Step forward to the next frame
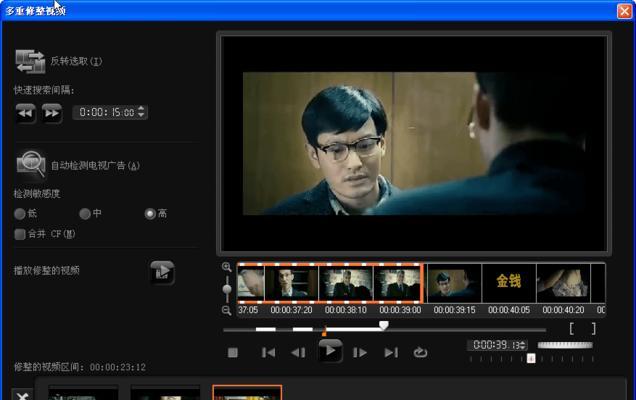Viewport: 636px width, 400px height. click(x=360, y=353)
